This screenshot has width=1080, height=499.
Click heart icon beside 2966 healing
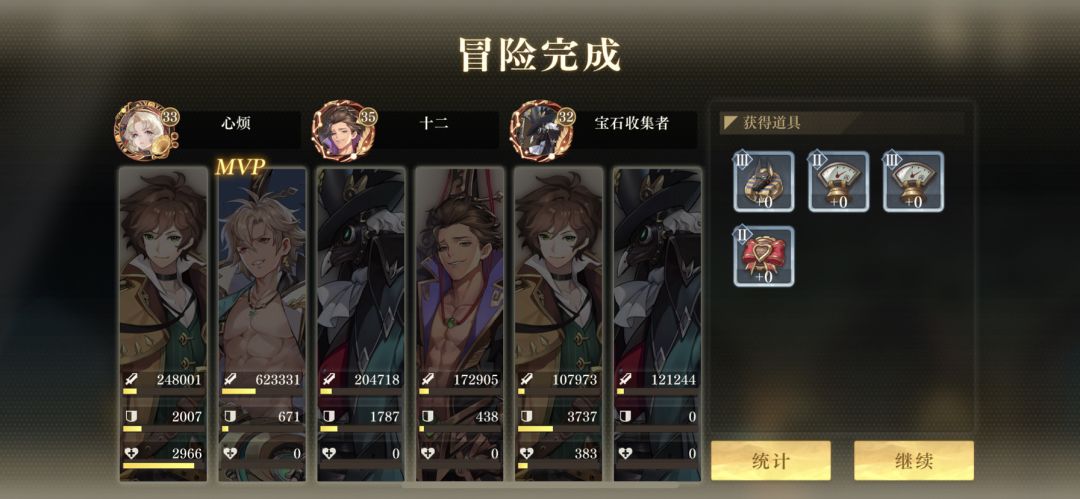click(129, 454)
